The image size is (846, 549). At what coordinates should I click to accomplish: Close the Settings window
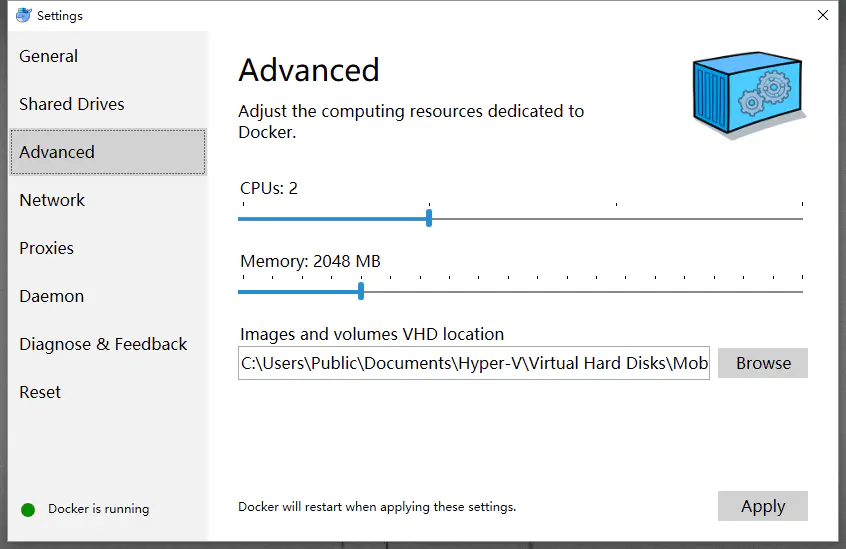click(823, 15)
